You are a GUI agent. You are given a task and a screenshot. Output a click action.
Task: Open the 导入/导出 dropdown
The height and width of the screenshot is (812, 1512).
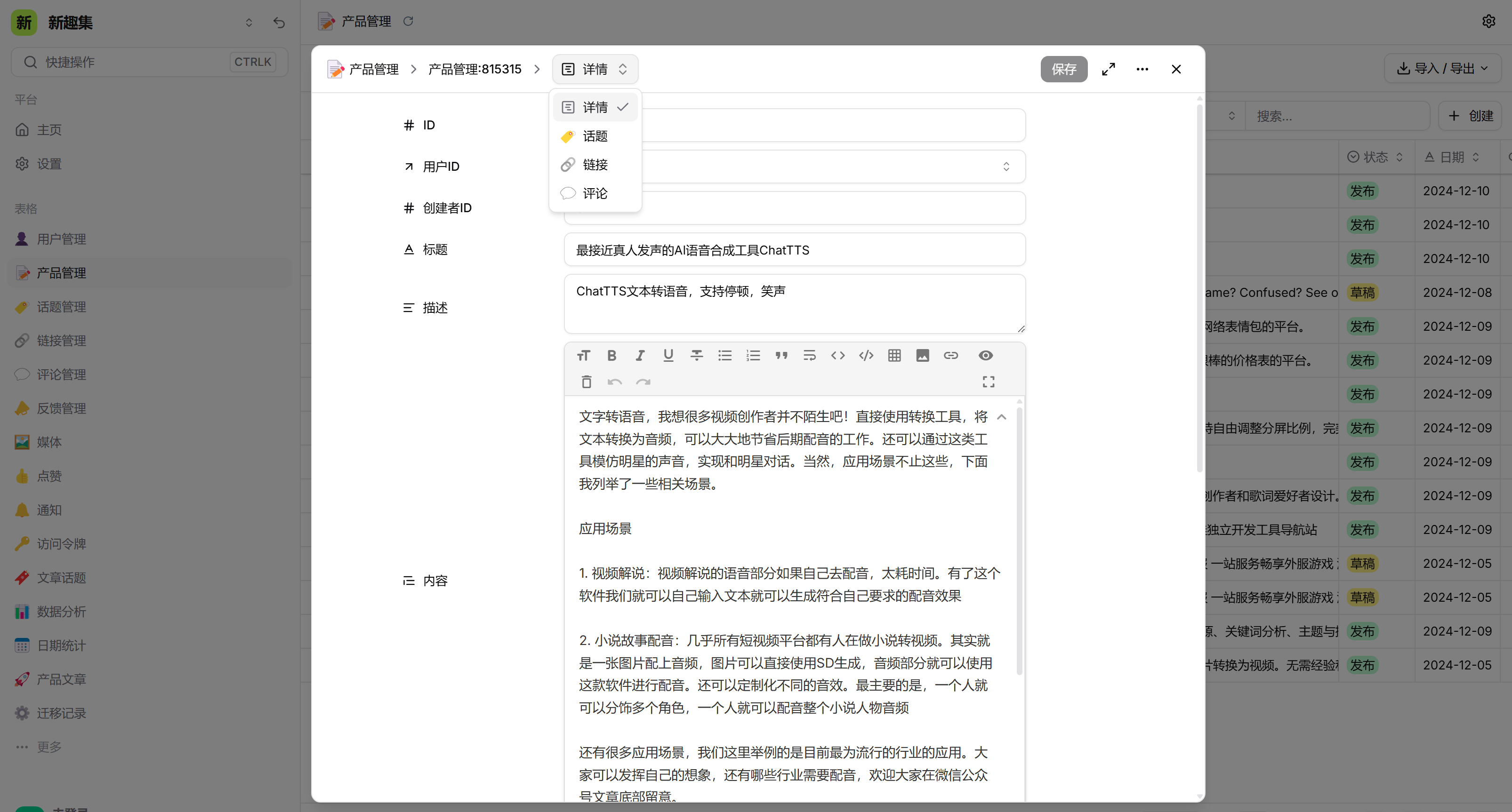pos(1443,68)
